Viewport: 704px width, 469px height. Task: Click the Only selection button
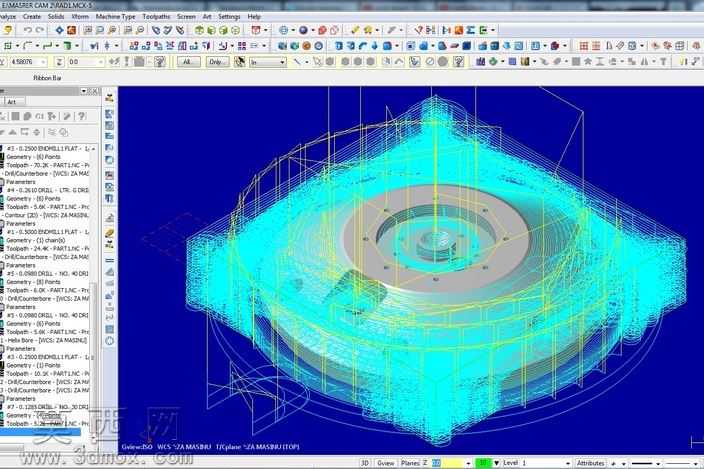click(x=217, y=62)
